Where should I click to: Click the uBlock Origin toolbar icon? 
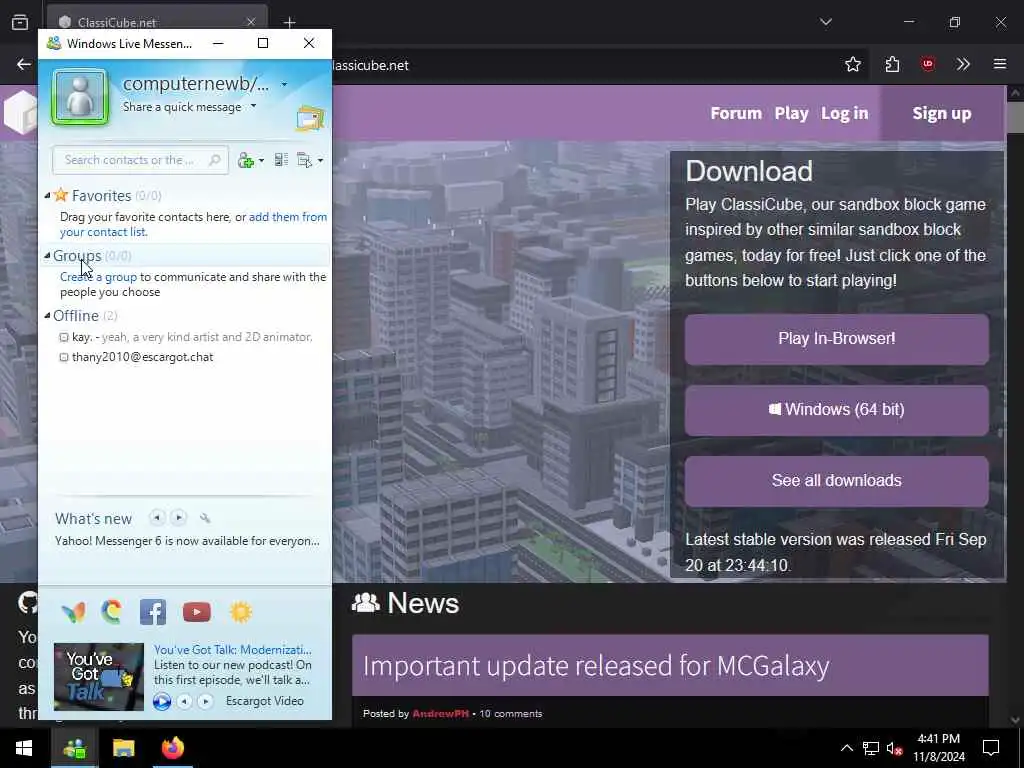(x=927, y=64)
